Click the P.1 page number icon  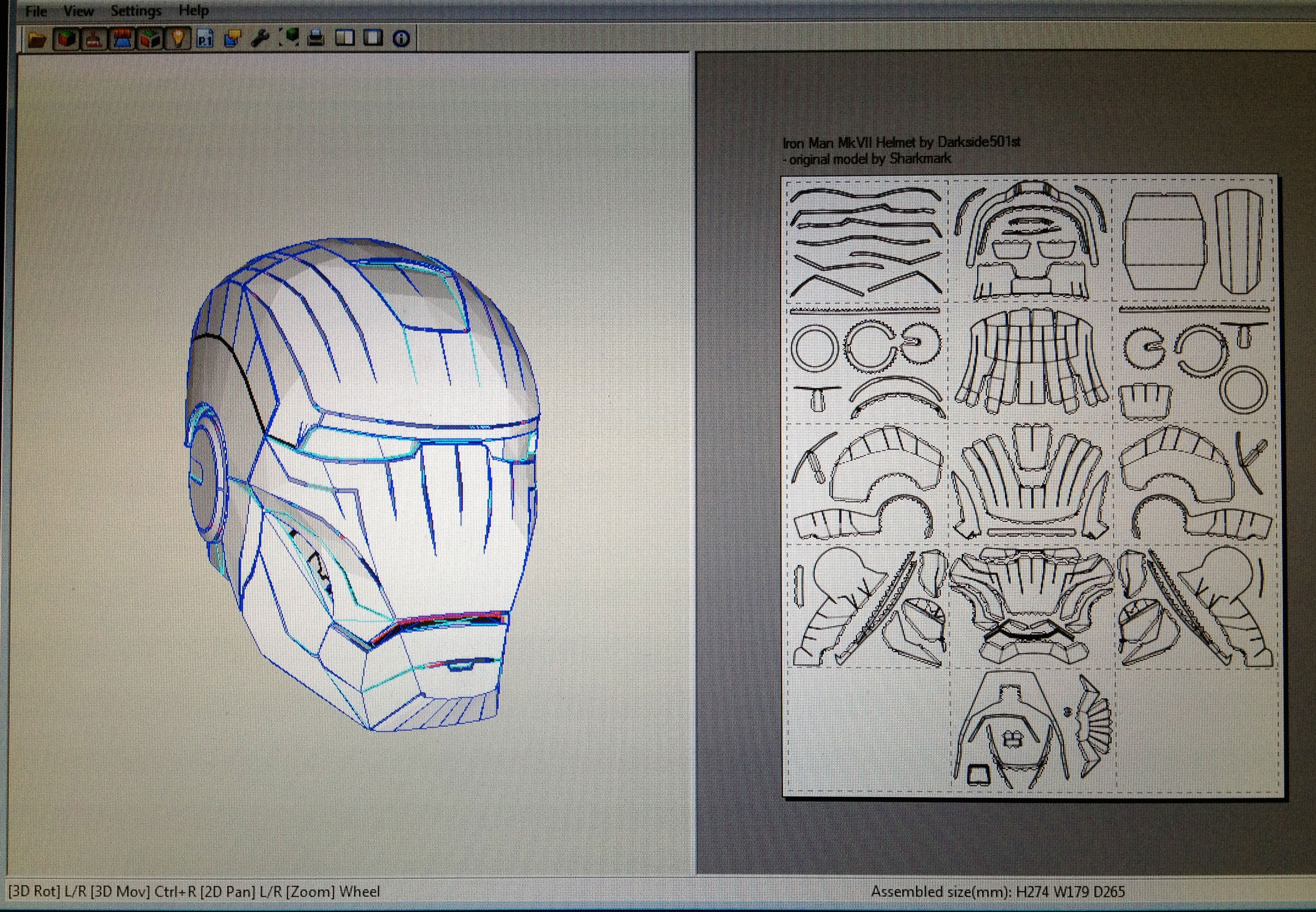[x=205, y=39]
